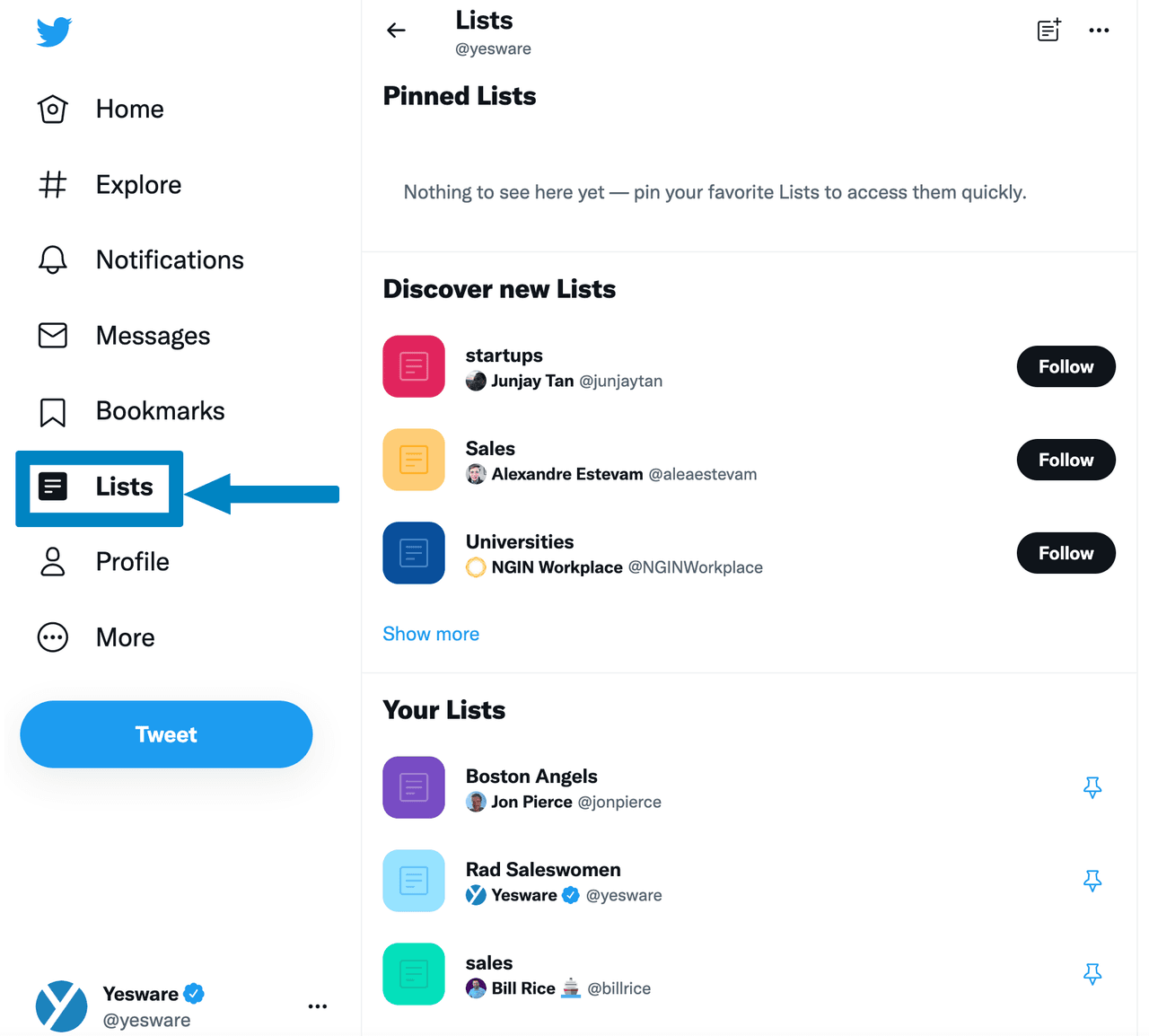
Task: Open the three-dot options menu at top right
Action: point(1099,30)
